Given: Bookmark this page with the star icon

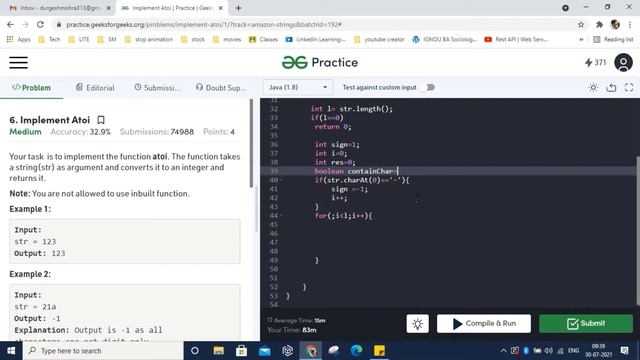Looking at the screenshot, I should [x=581, y=24].
